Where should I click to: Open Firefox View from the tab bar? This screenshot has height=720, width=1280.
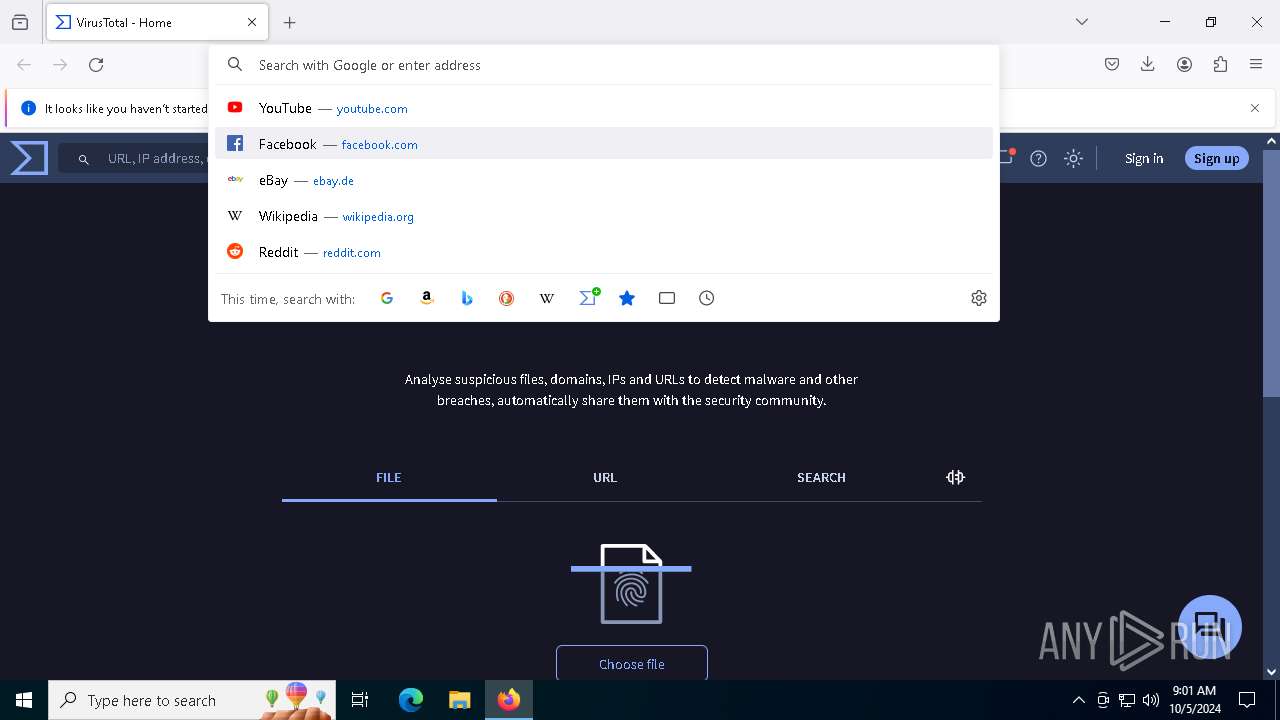click(x=20, y=22)
